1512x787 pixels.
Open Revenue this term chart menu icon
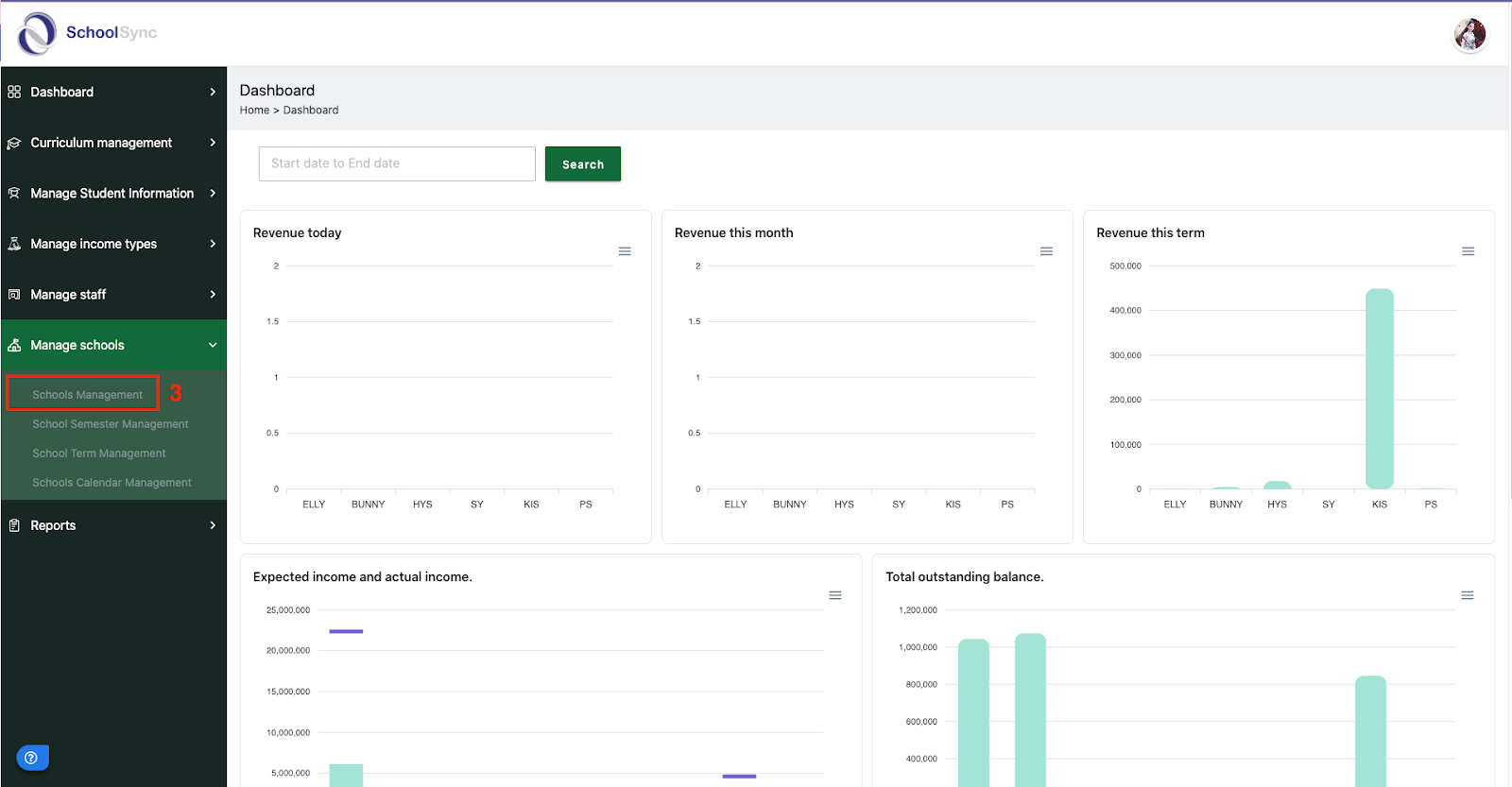click(1468, 251)
